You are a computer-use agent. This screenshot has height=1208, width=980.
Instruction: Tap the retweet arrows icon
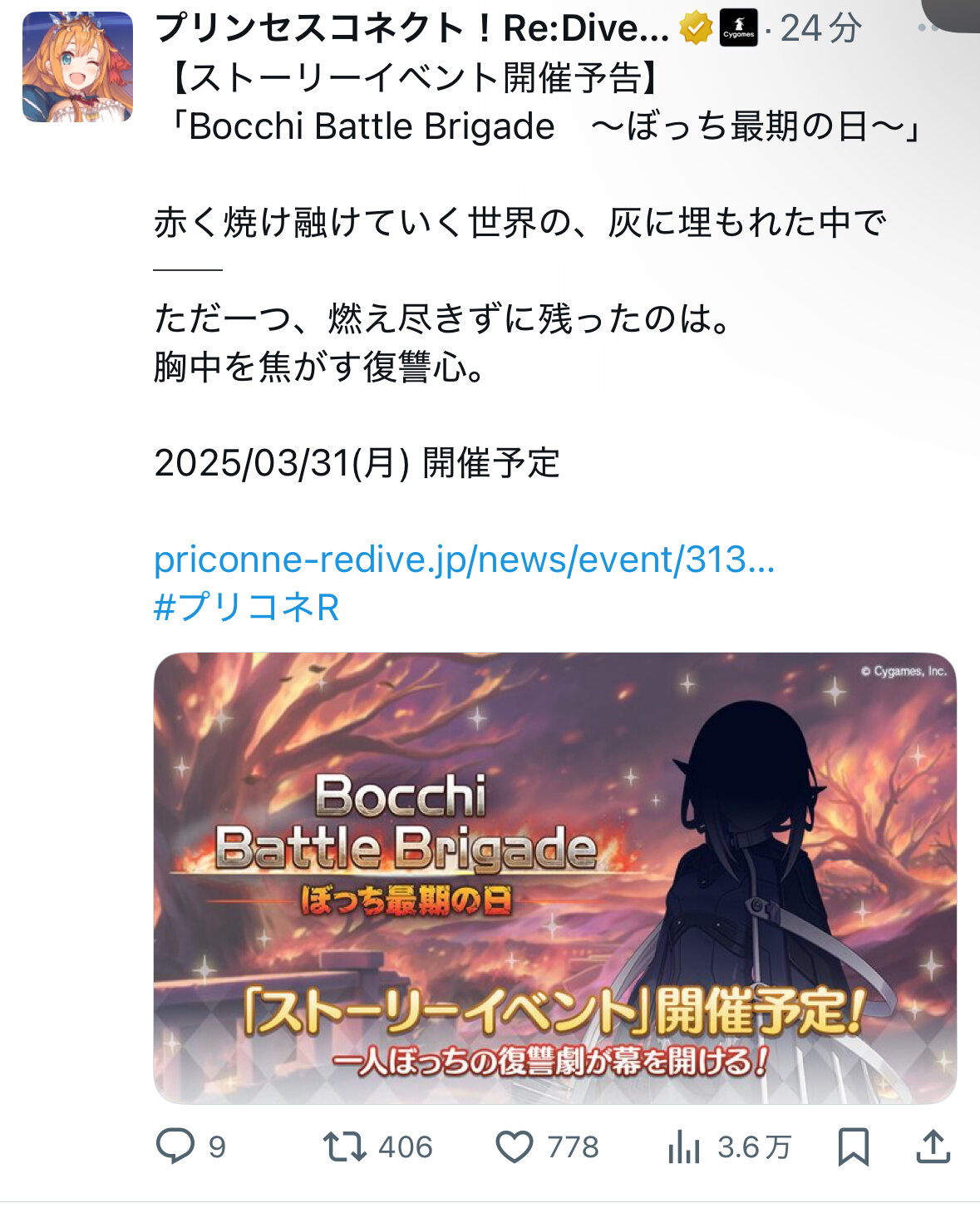[x=345, y=1147]
